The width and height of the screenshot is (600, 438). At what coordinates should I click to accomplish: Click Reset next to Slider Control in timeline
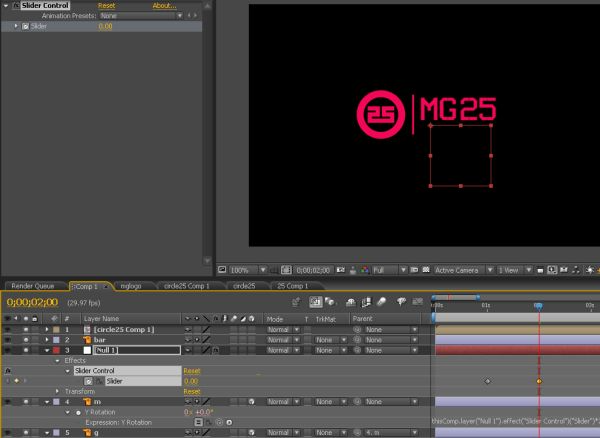click(x=192, y=371)
